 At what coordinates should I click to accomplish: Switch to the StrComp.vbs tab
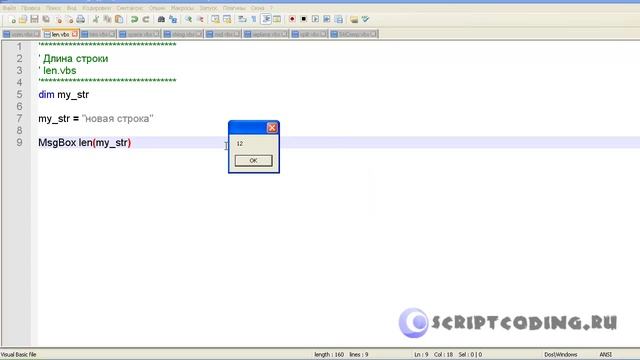coord(354,34)
